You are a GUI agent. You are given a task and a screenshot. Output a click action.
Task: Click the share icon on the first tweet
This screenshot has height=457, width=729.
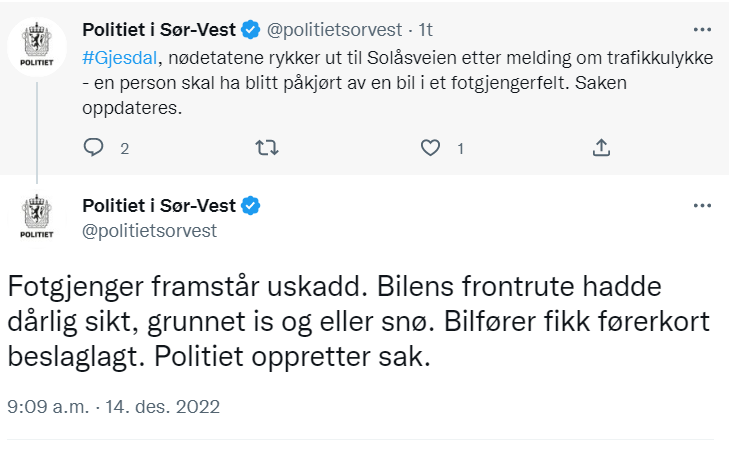[601, 148]
